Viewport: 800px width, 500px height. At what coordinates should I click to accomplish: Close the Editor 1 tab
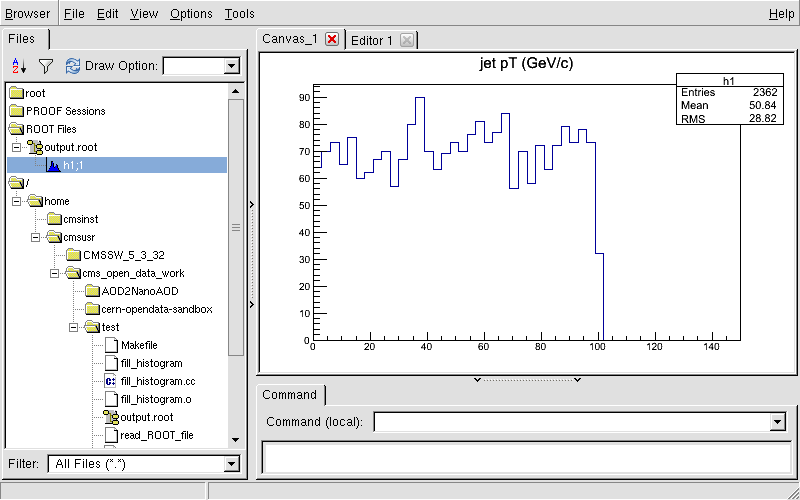[x=406, y=40]
